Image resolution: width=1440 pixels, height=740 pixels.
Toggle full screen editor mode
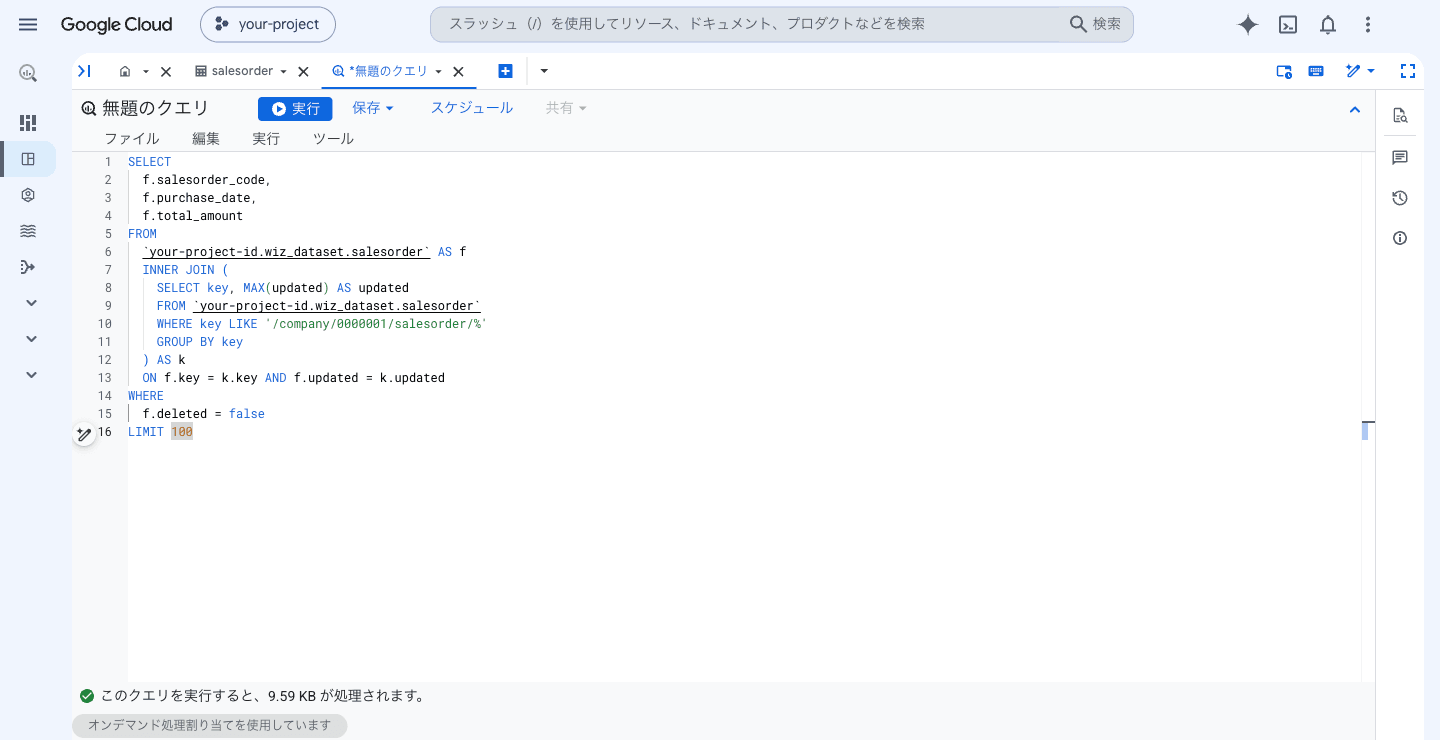(x=1408, y=71)
